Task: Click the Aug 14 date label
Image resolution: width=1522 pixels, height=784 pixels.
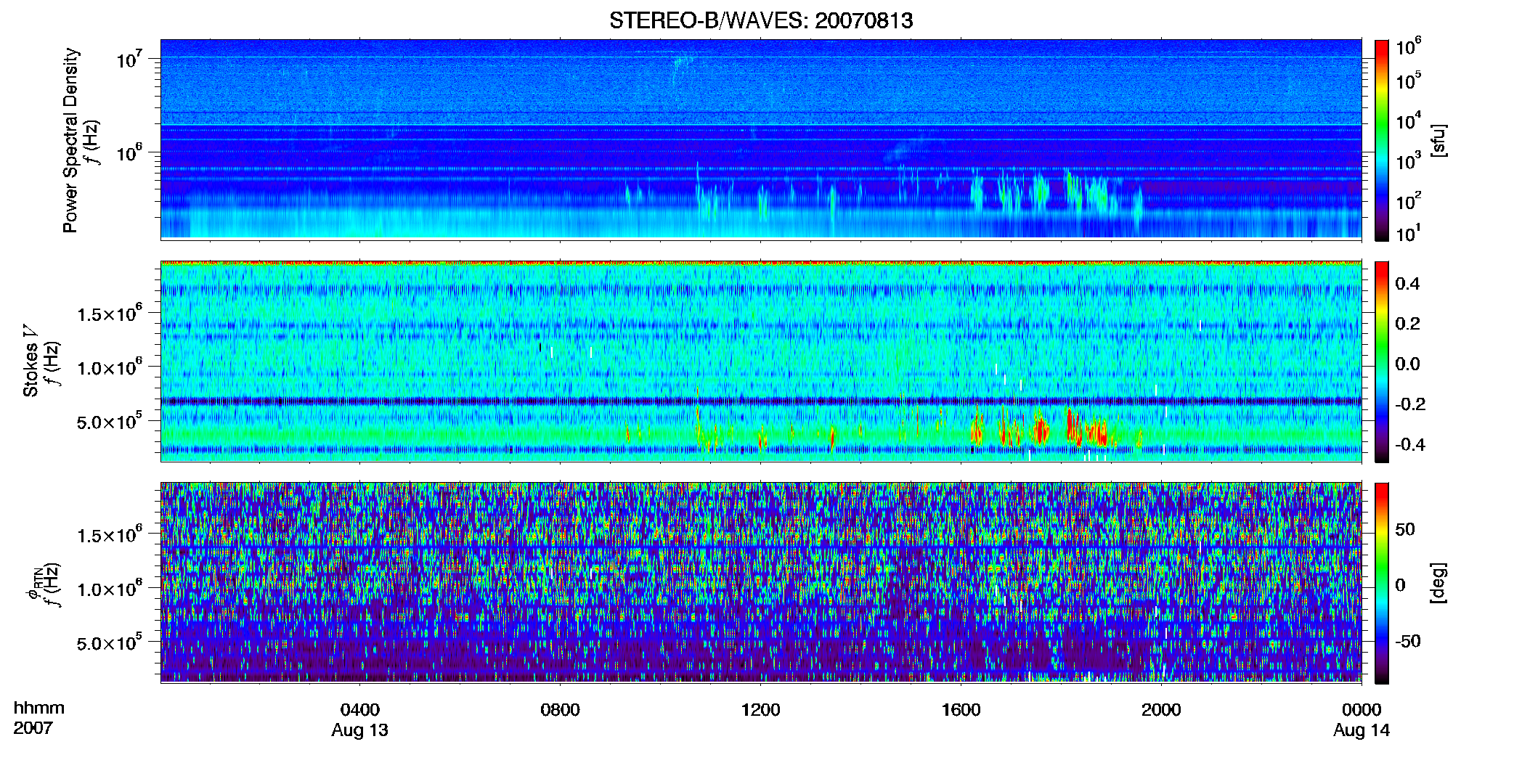Action: click(x=1362, y=730)
